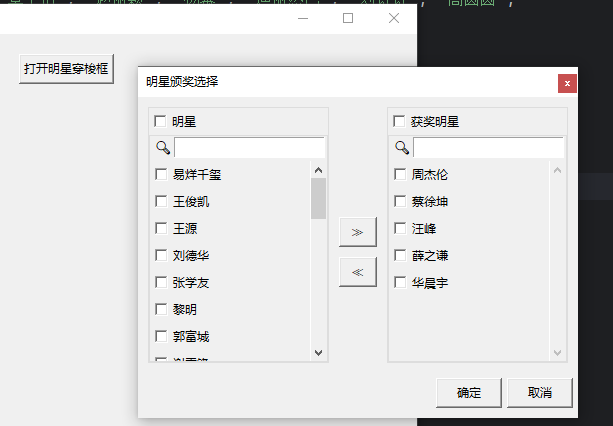Close the background main window
The height and width of the screenshot is (426, 613).
(394, 18)
